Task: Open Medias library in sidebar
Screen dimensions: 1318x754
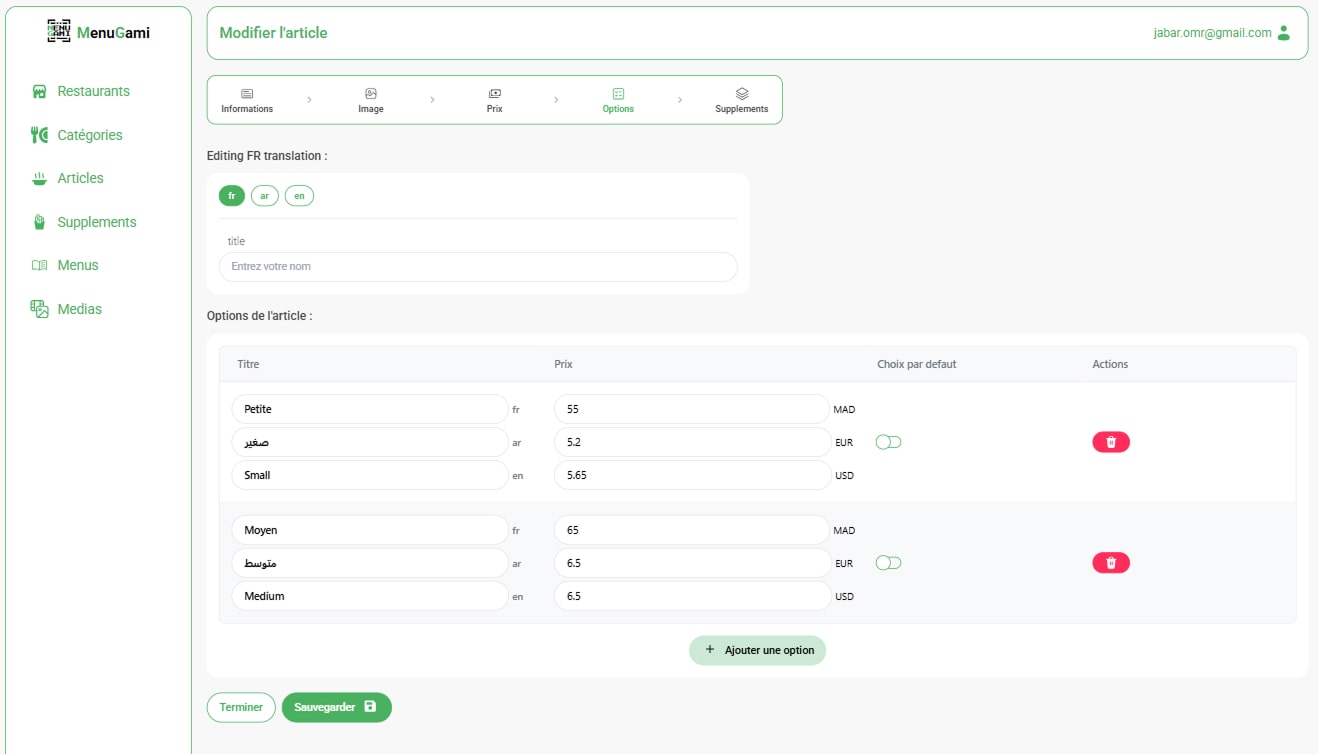Action: pos(79,309)
